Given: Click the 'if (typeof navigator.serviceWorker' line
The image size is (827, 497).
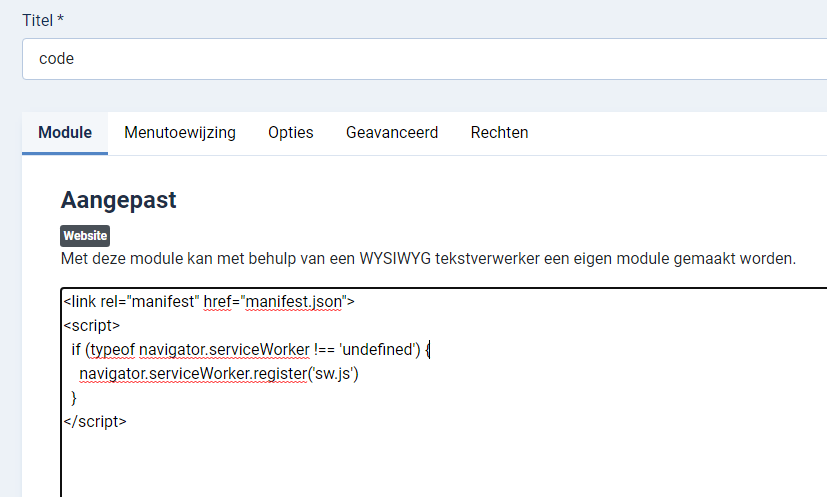Looking at the screenshot, I should pyautogui.click(x=251, y=349).
